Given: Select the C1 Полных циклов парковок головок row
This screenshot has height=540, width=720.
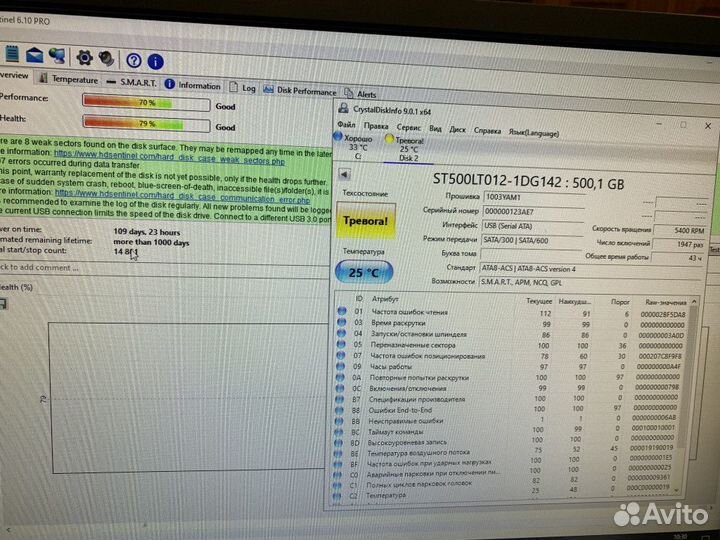Looking at the screenshot, I should point(505,483).
